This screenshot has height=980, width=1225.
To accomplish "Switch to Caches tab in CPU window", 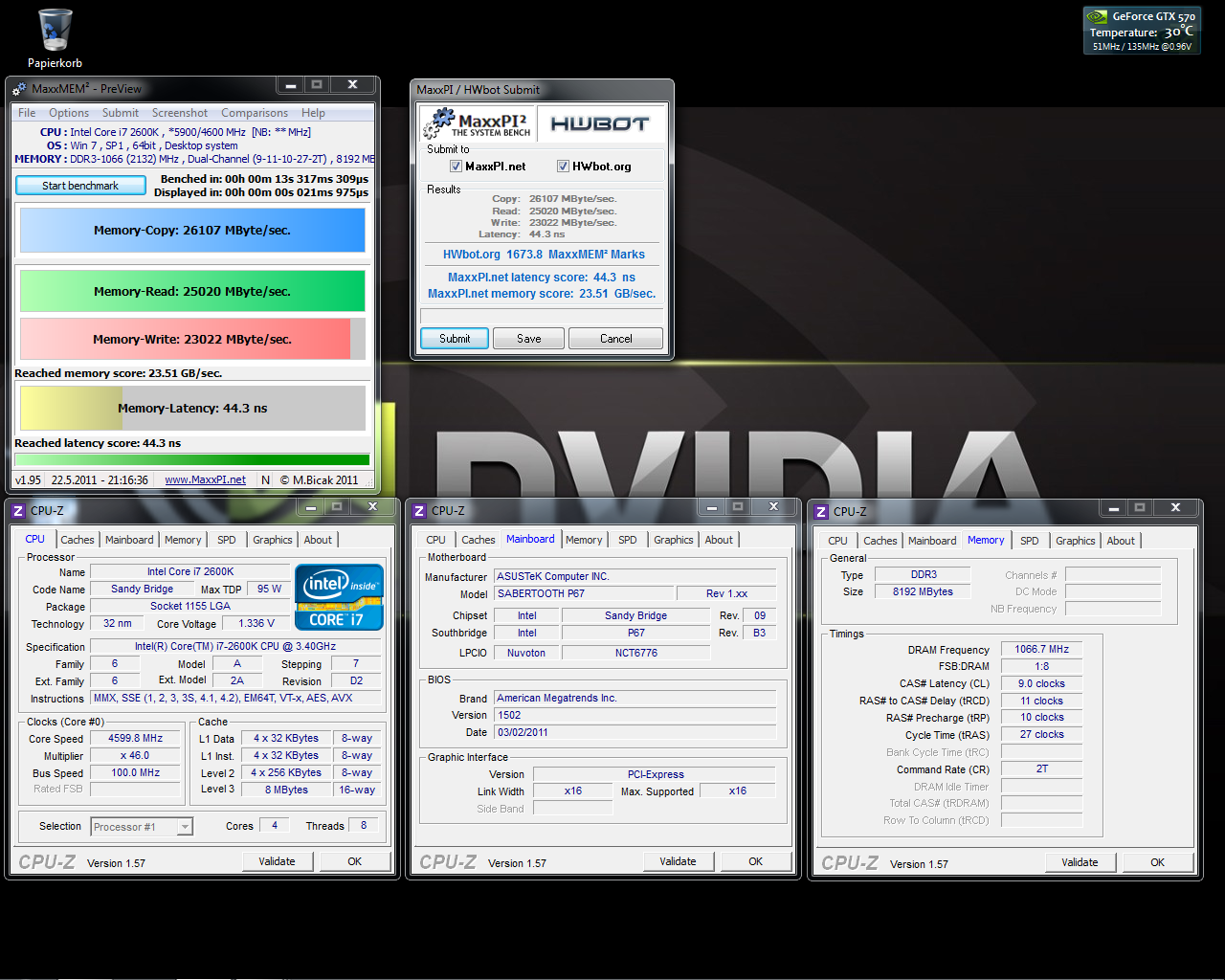I will [78, 540].
